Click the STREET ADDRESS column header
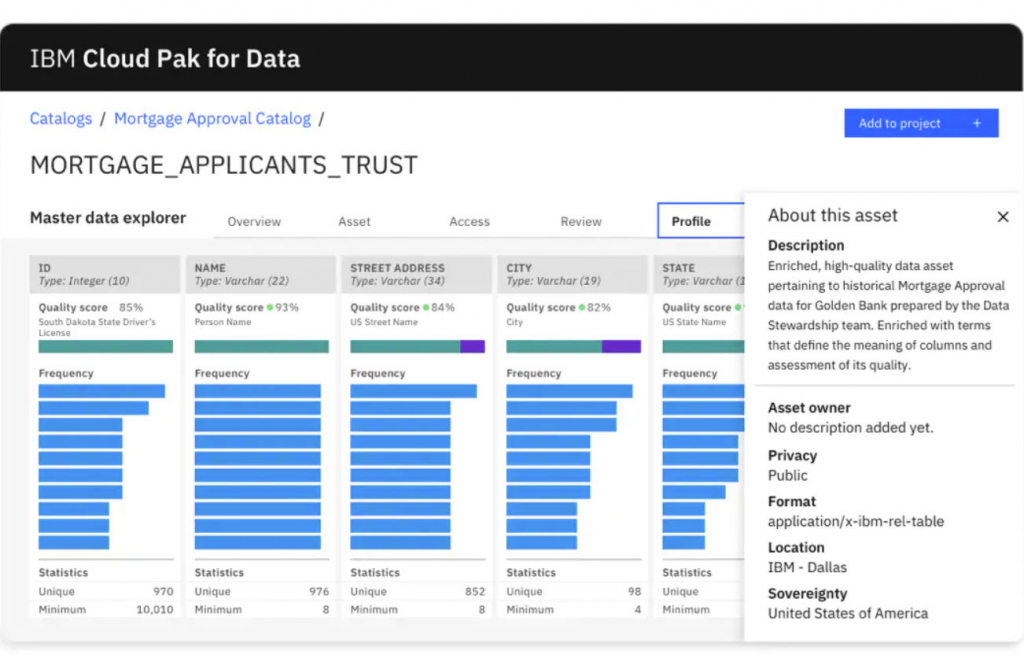 [417, 274]
